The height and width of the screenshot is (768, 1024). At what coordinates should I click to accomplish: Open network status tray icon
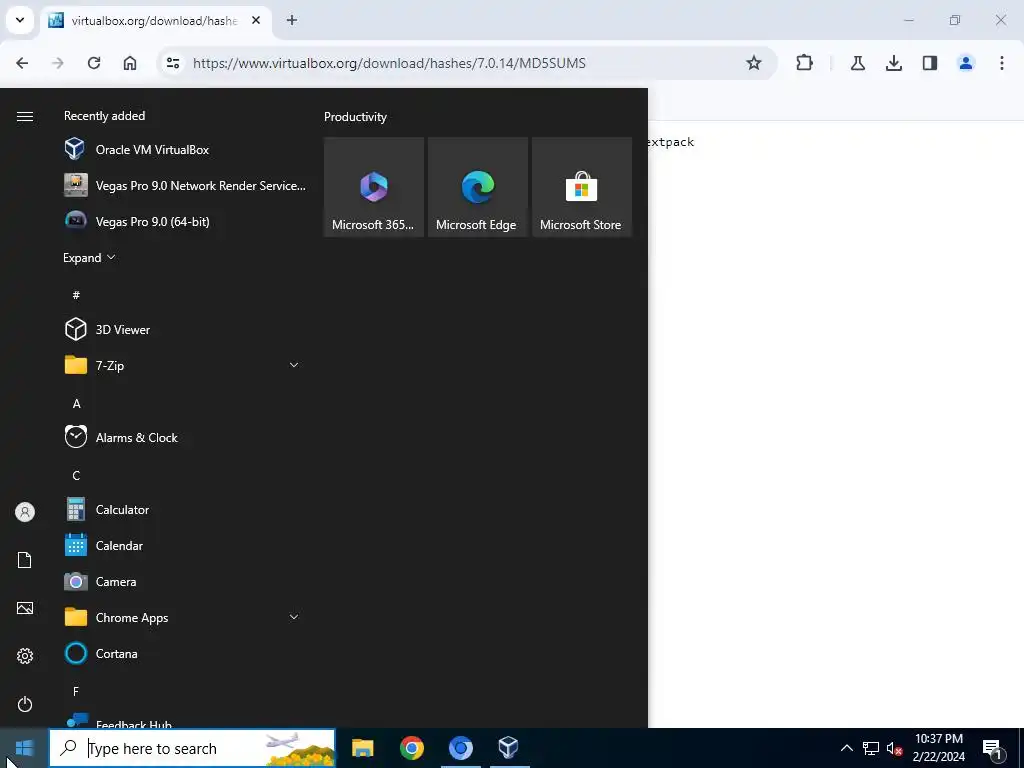pyautogui.click(x=871, y=748)
